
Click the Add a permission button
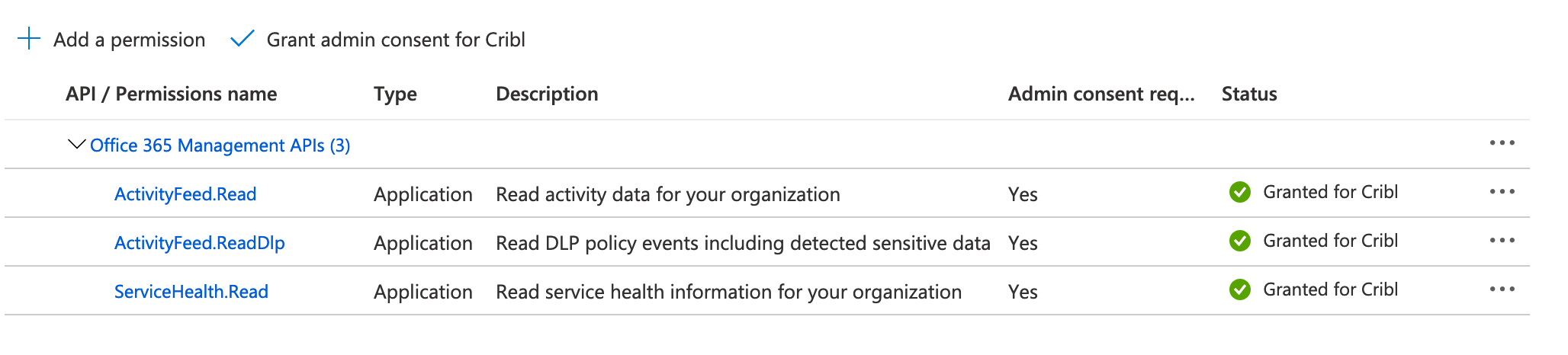pos(129,40)
